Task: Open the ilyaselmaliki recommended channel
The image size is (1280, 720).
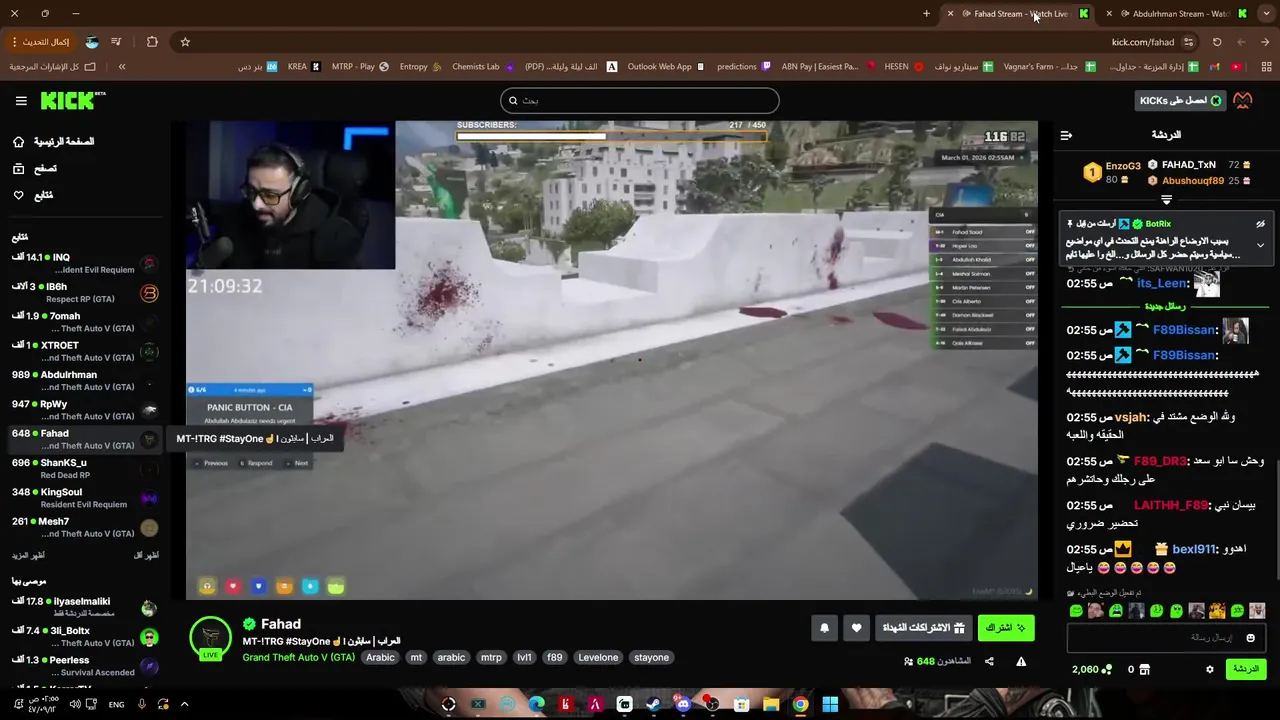Action: (x=85, y=607)
